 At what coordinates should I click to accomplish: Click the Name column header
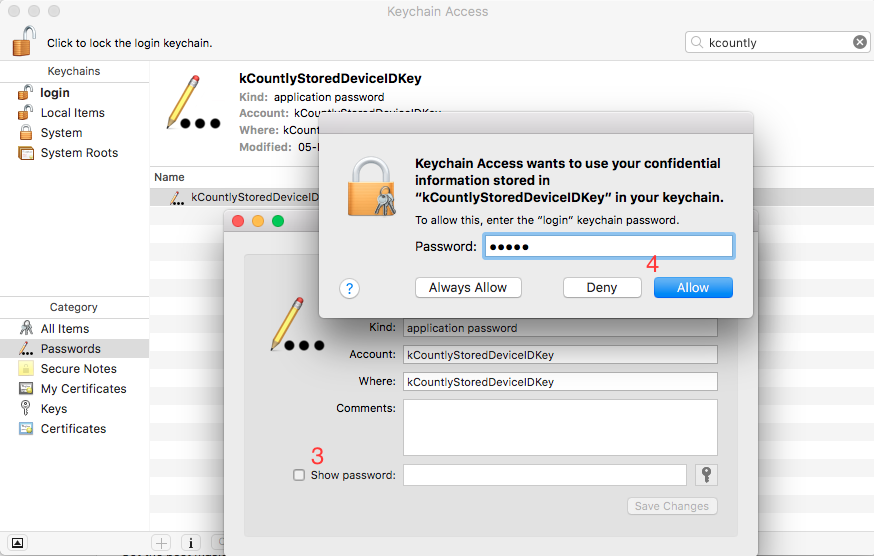[x=169, y=177]
